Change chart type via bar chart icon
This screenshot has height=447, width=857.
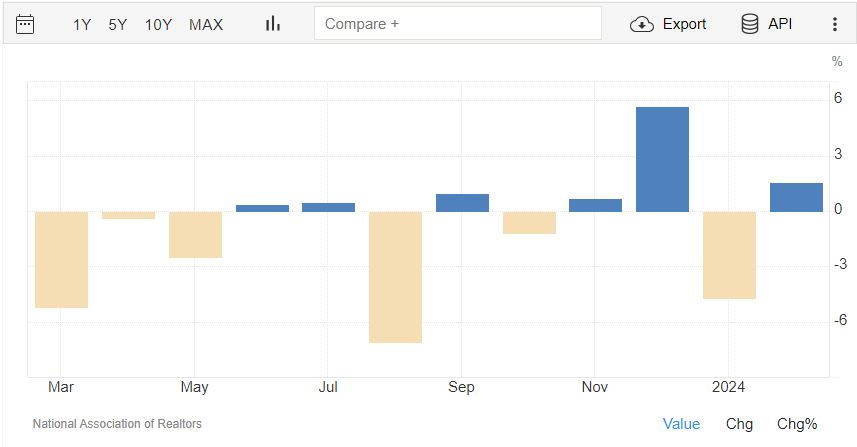click(272, 24)
